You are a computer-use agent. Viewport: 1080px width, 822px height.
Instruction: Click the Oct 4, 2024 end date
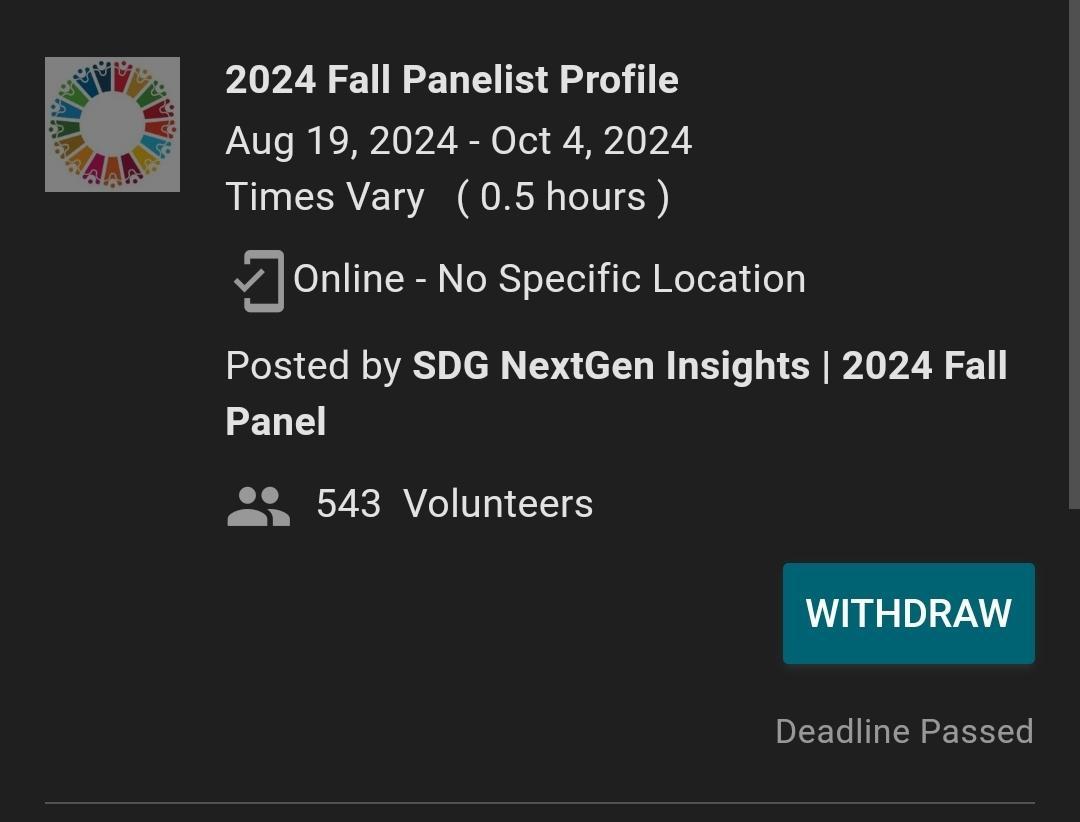(591, 141)
